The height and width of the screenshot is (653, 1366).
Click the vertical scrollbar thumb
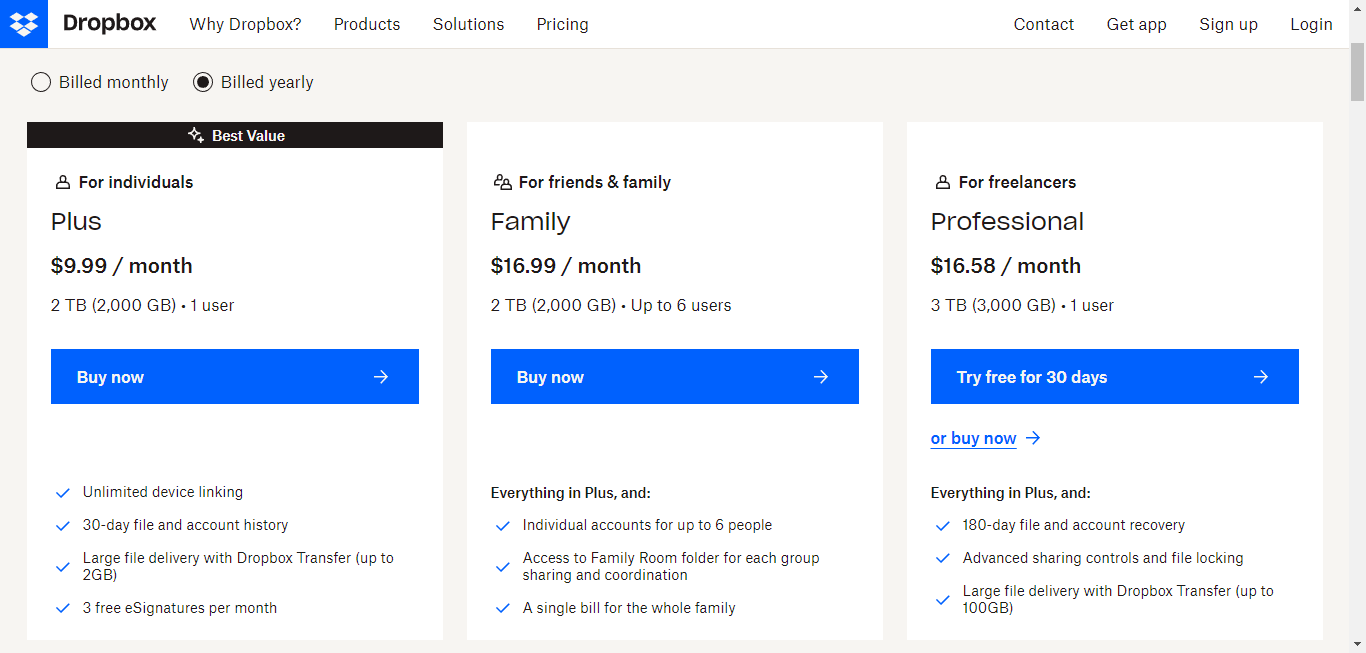point(1357,70)
